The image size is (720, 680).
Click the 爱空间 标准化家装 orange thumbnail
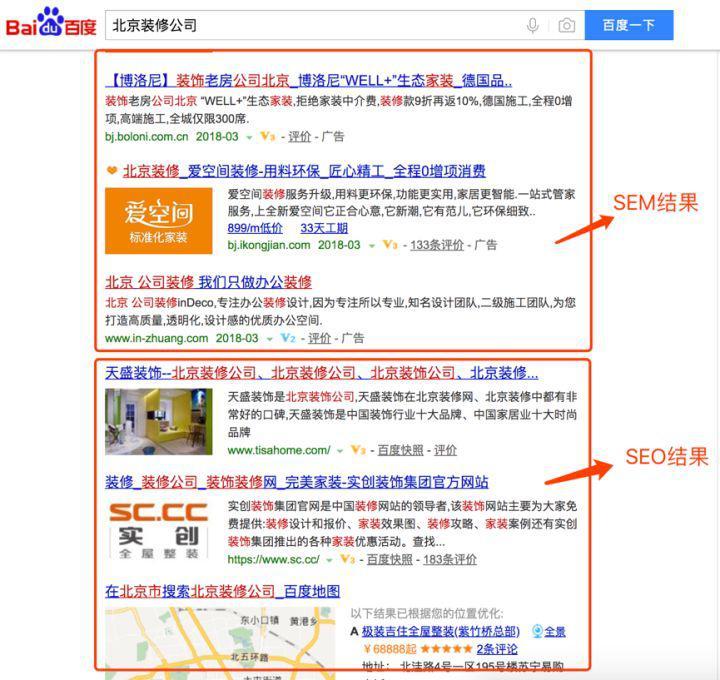(158, 220)
